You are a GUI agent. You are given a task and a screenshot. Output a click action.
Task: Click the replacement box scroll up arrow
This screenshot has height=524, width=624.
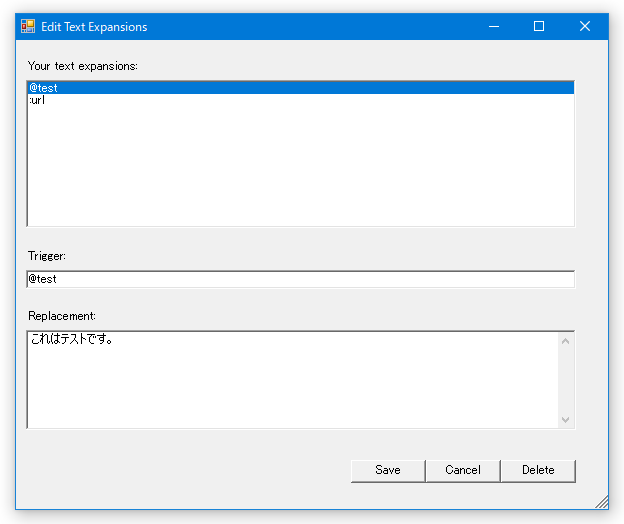coord(566,341)
